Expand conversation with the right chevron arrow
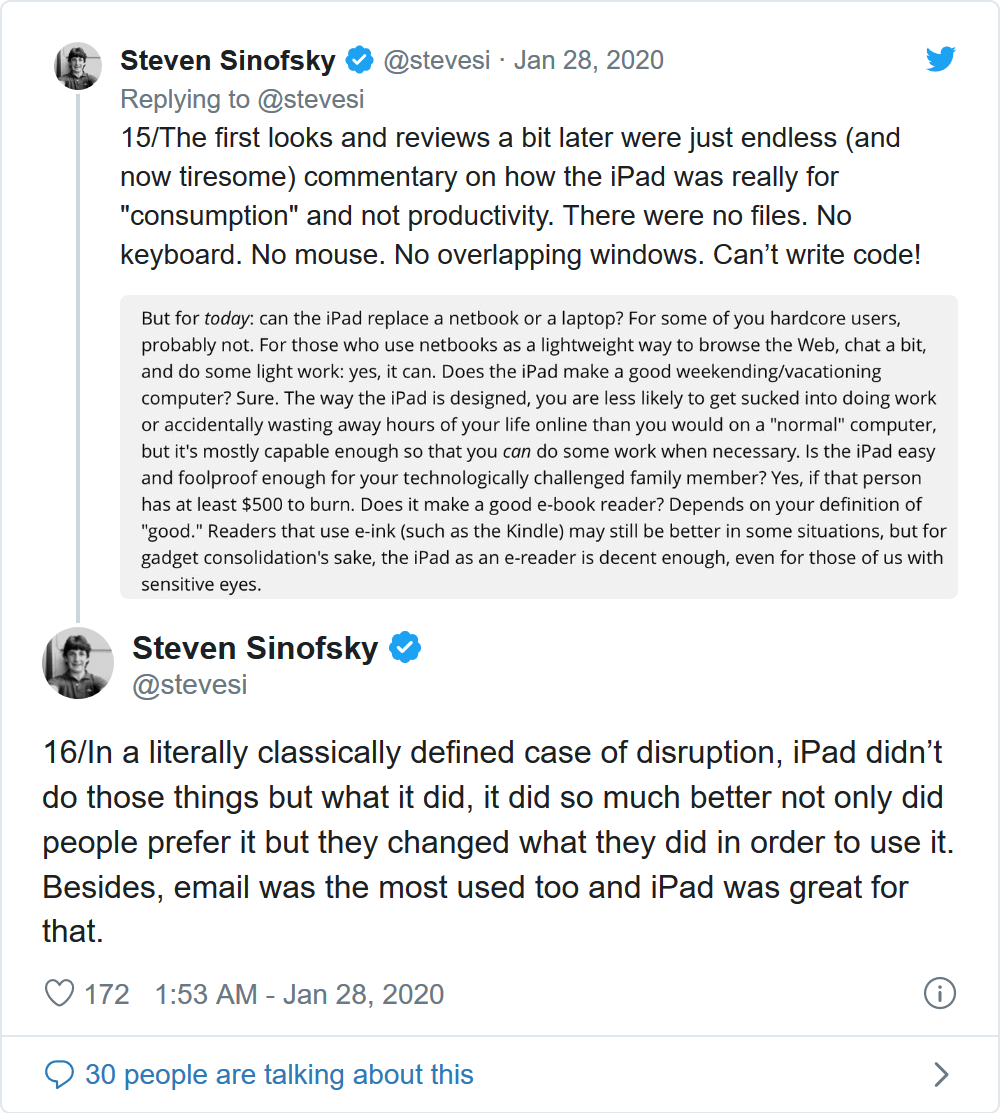This screenshot has width=1000, height=1113. click(940, 1075)
